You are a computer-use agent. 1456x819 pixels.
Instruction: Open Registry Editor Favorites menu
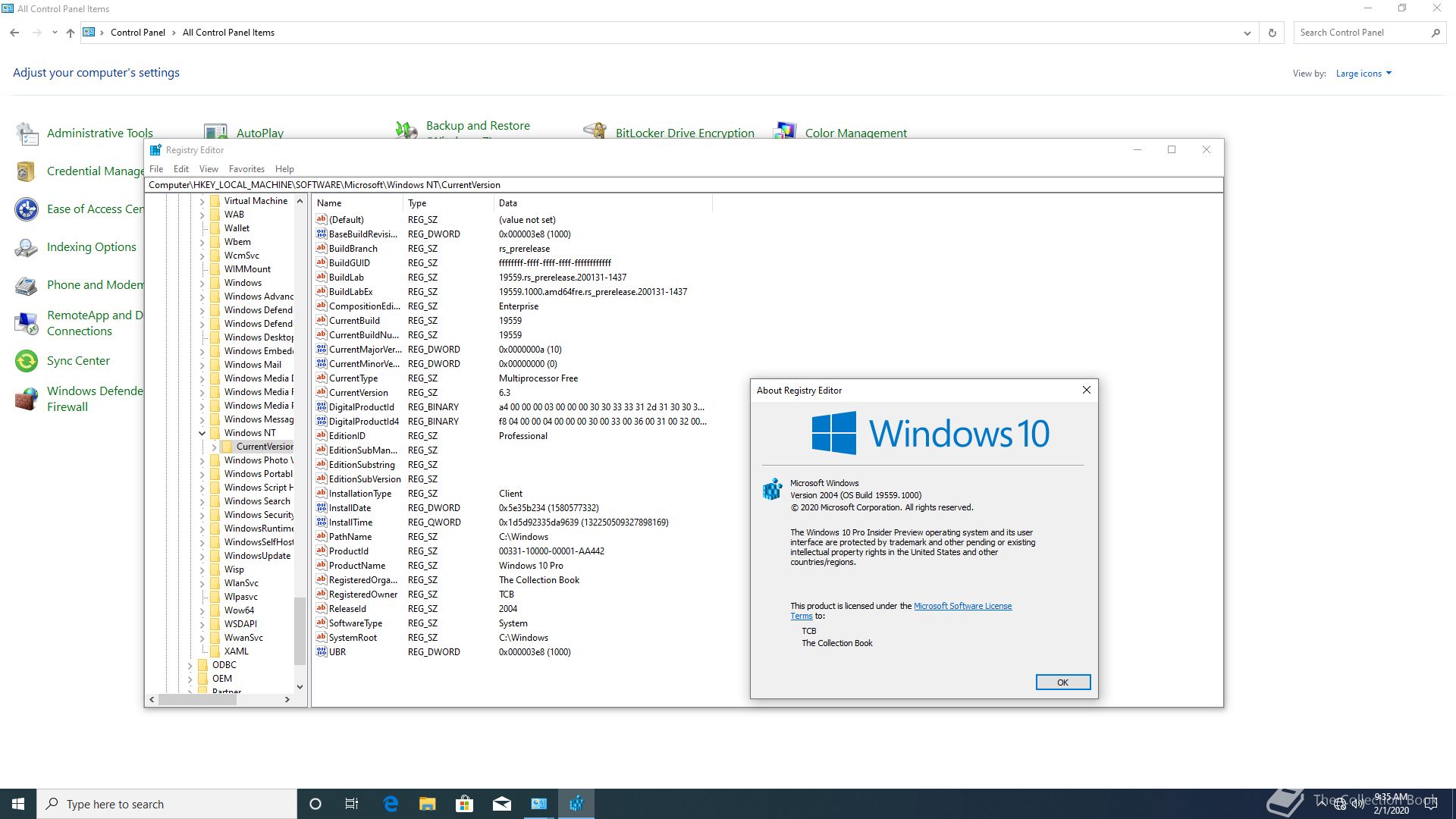[246, 169]
